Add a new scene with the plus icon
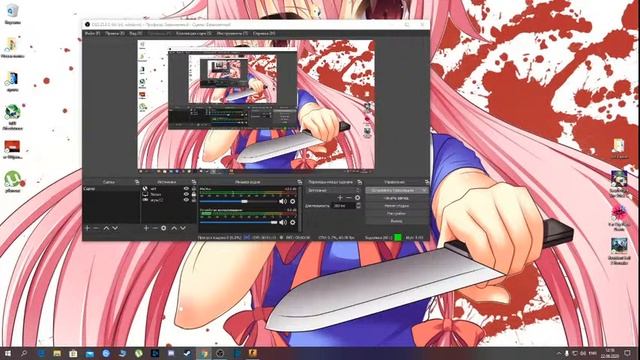 (87, 228)
